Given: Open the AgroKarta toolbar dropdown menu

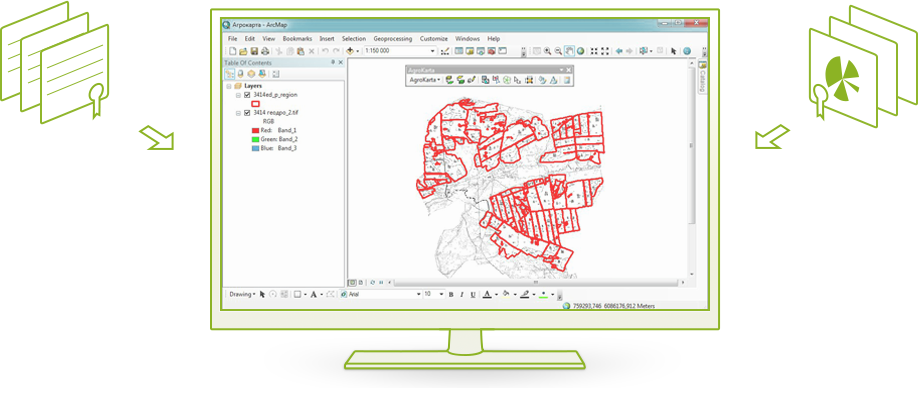Looking at the screenshot, I should click(x=425, y=80).
